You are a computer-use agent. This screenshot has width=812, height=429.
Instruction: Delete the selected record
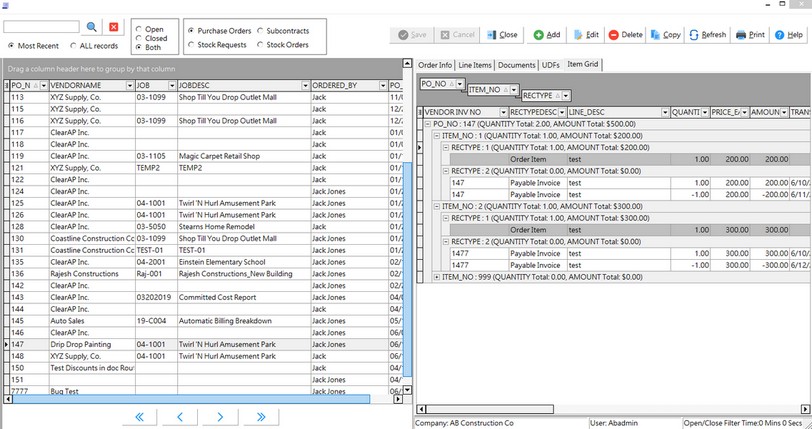tap(626, 35)
